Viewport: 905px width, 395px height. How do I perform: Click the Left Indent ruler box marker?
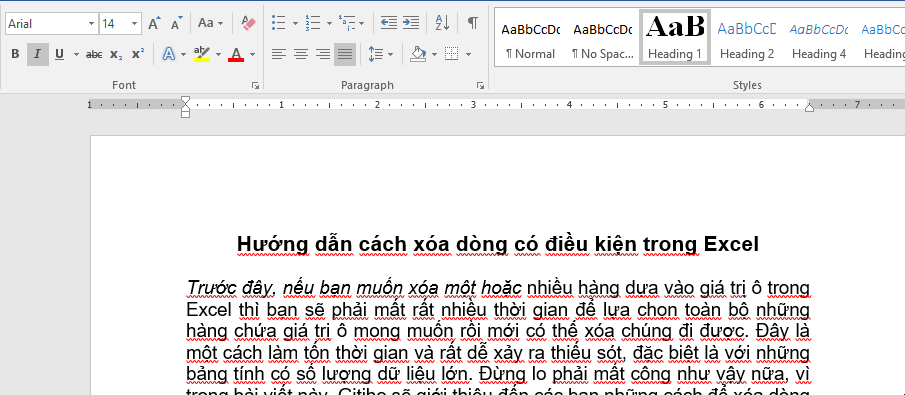pyautogui.click(x=185, y=114)
